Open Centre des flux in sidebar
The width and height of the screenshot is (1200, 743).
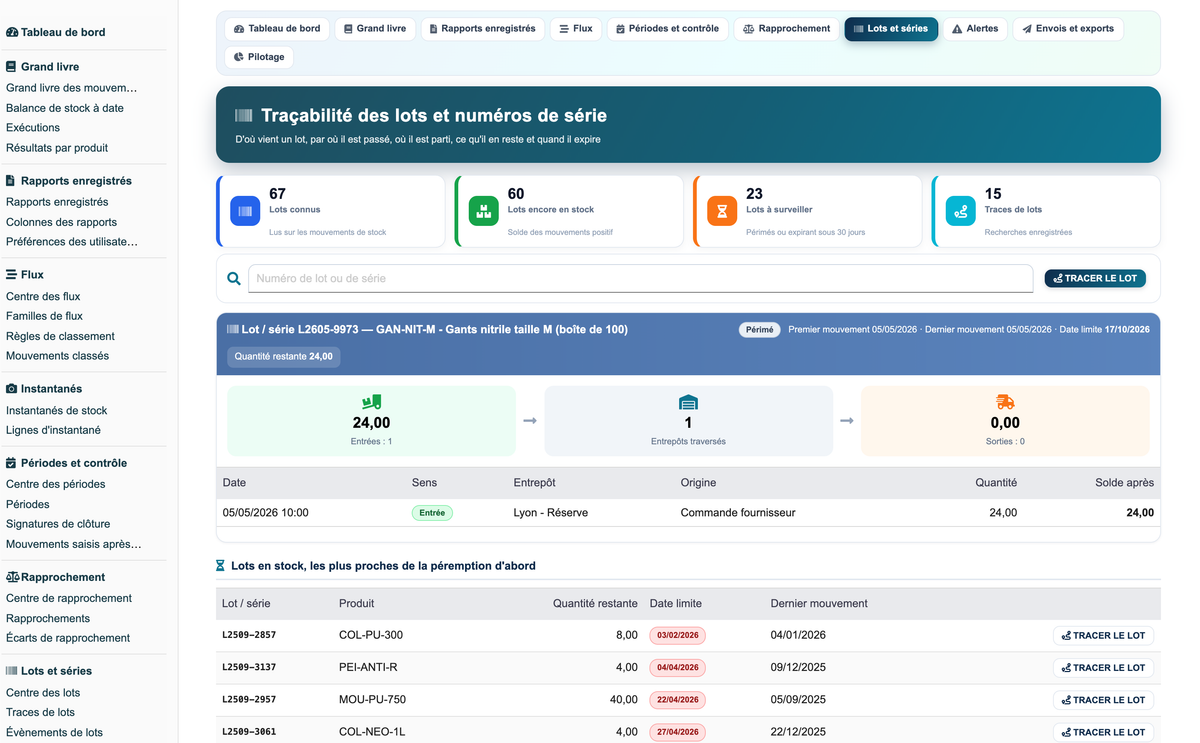[x=43, y=296]
